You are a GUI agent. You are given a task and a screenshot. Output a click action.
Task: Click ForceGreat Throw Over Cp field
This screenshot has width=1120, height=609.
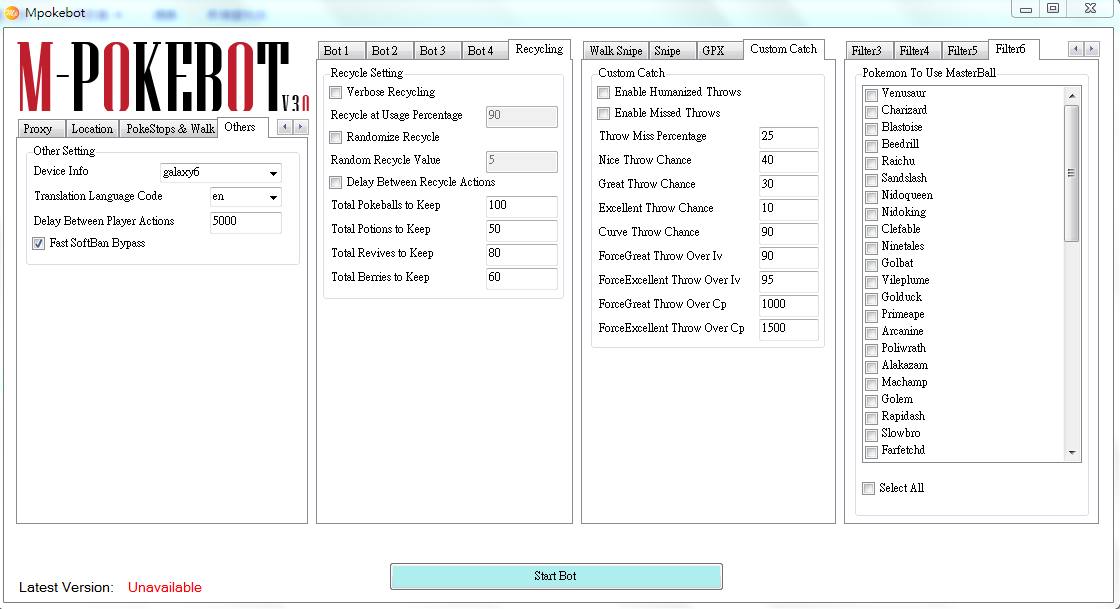pos(789,305)
